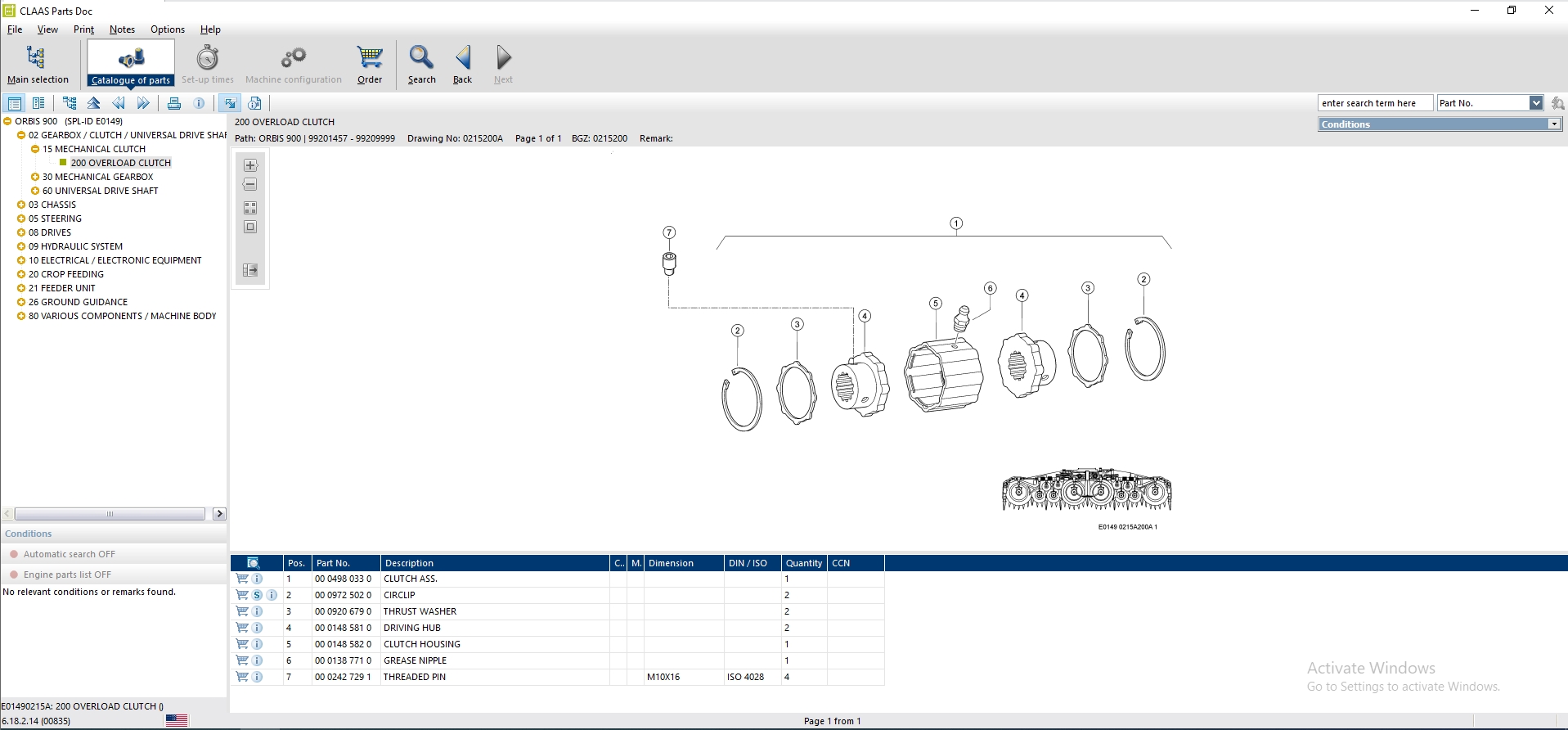Open the Order shopping cart
The height and width of the screenshot is (730, 1568).
pyautogui.click(x=370, y=64)
